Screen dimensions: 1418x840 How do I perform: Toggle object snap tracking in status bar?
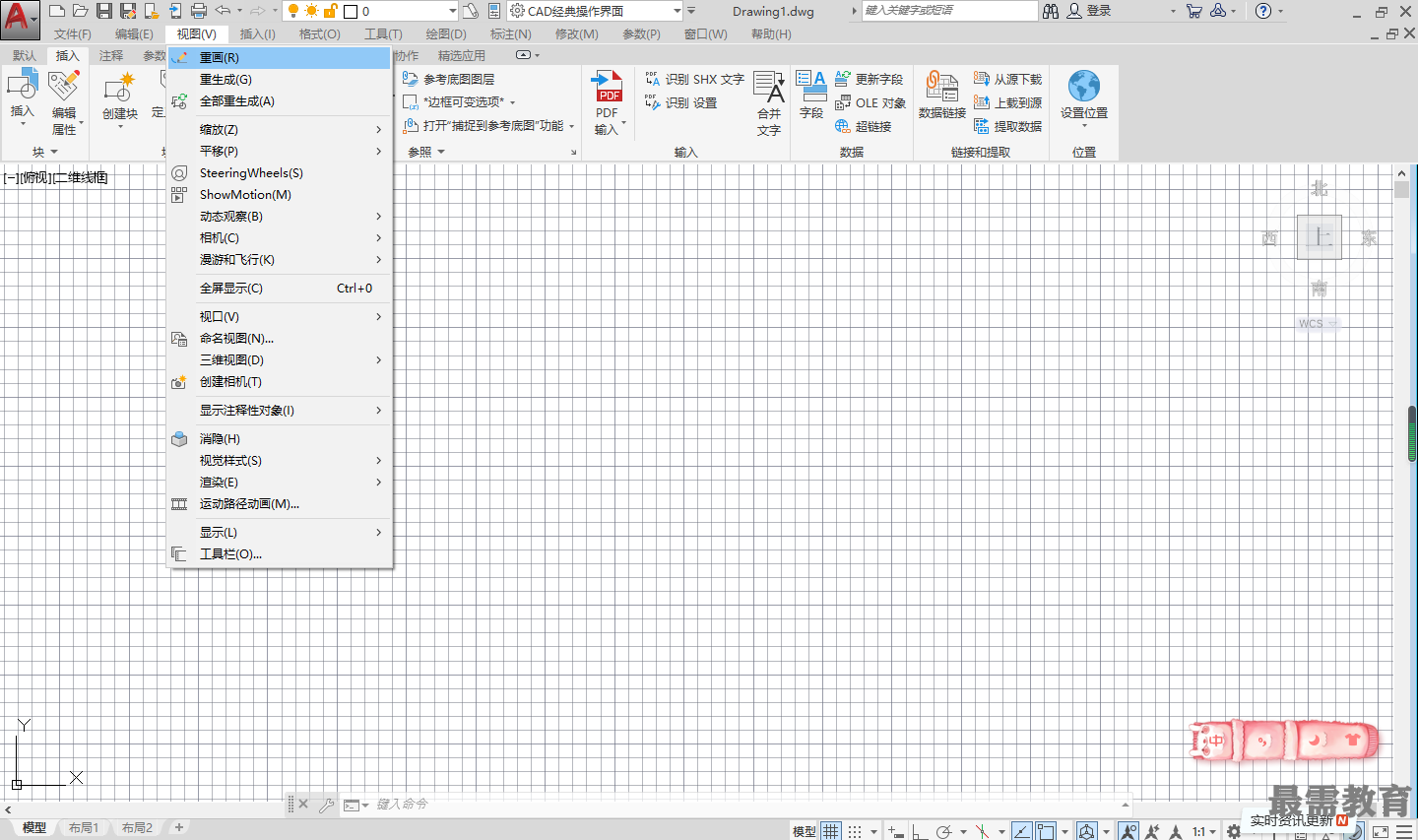(1022, 832)
